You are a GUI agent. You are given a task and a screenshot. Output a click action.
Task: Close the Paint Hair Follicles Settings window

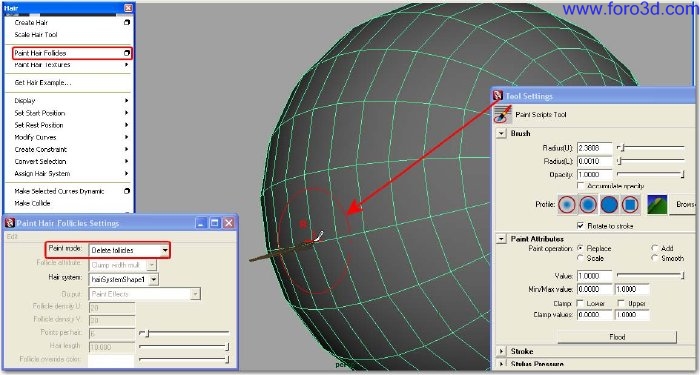pyautogui.click(x=229, y=223)
